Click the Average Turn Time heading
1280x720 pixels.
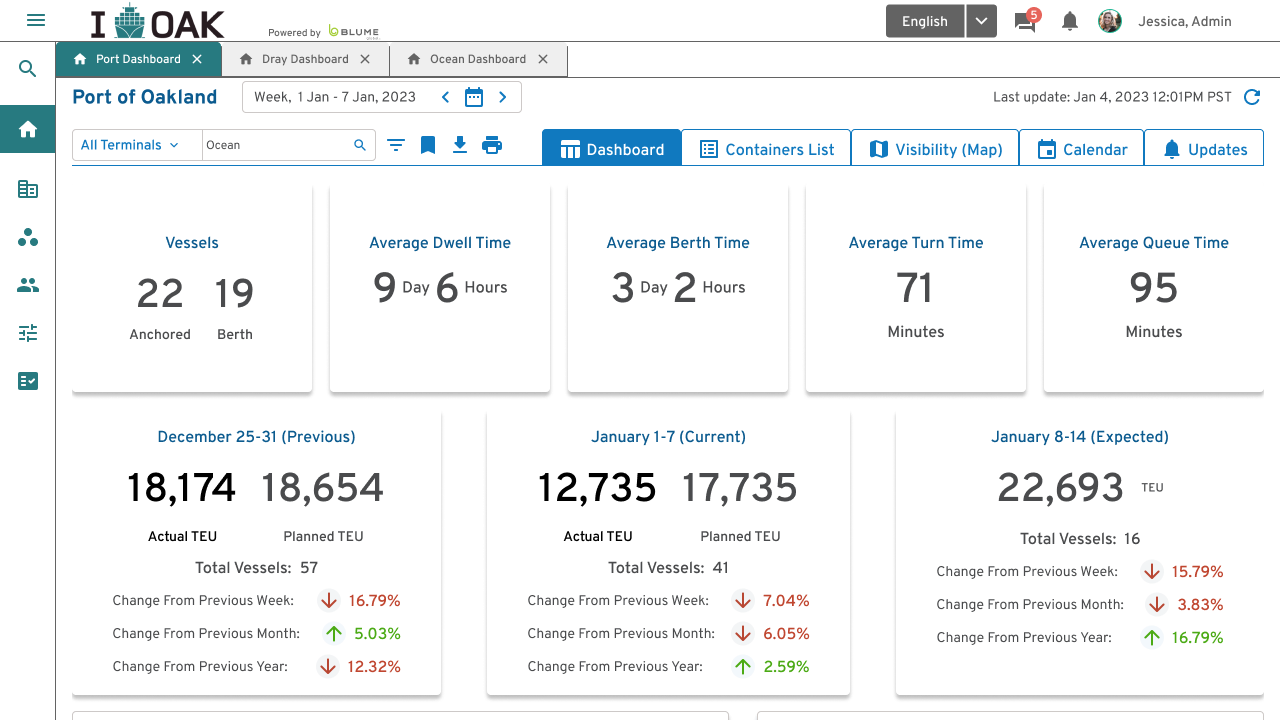[916, 242]
